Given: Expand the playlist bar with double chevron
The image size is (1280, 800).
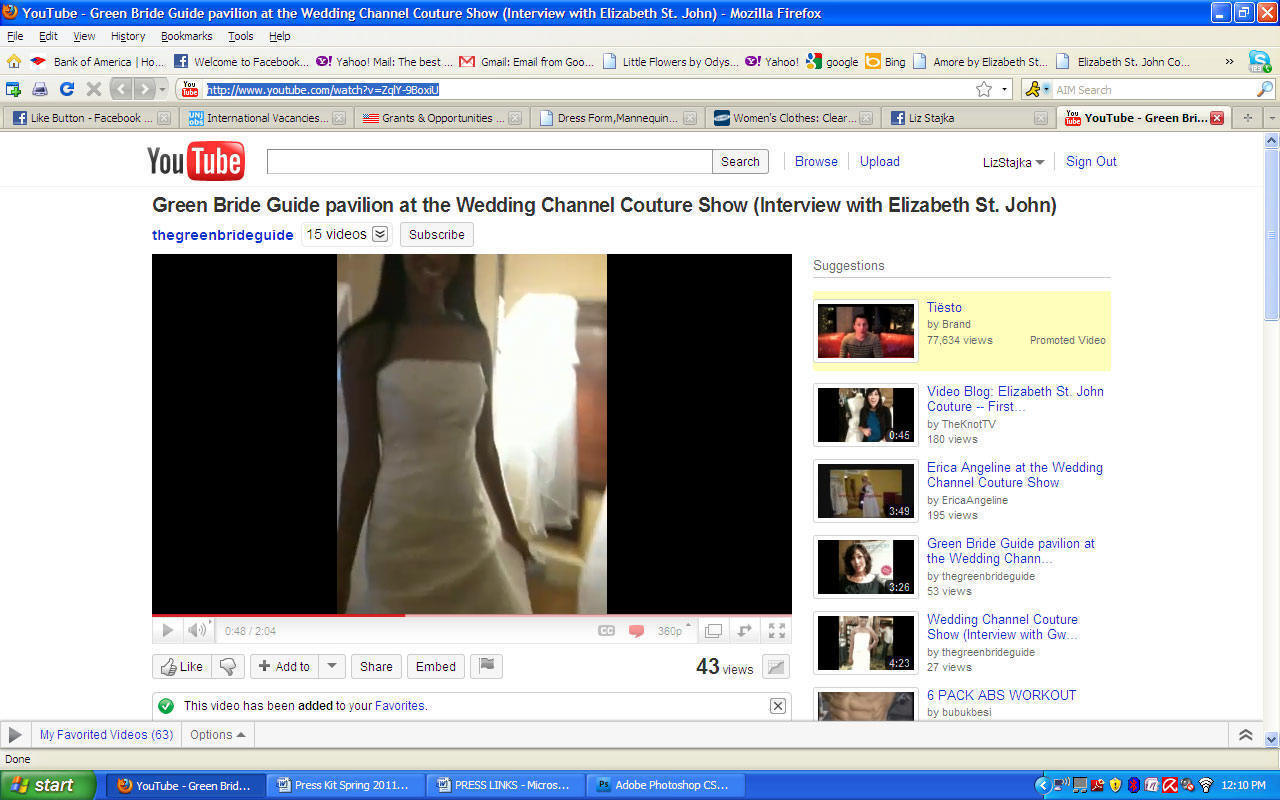Looking at the screenshot, I should 1246,735.
